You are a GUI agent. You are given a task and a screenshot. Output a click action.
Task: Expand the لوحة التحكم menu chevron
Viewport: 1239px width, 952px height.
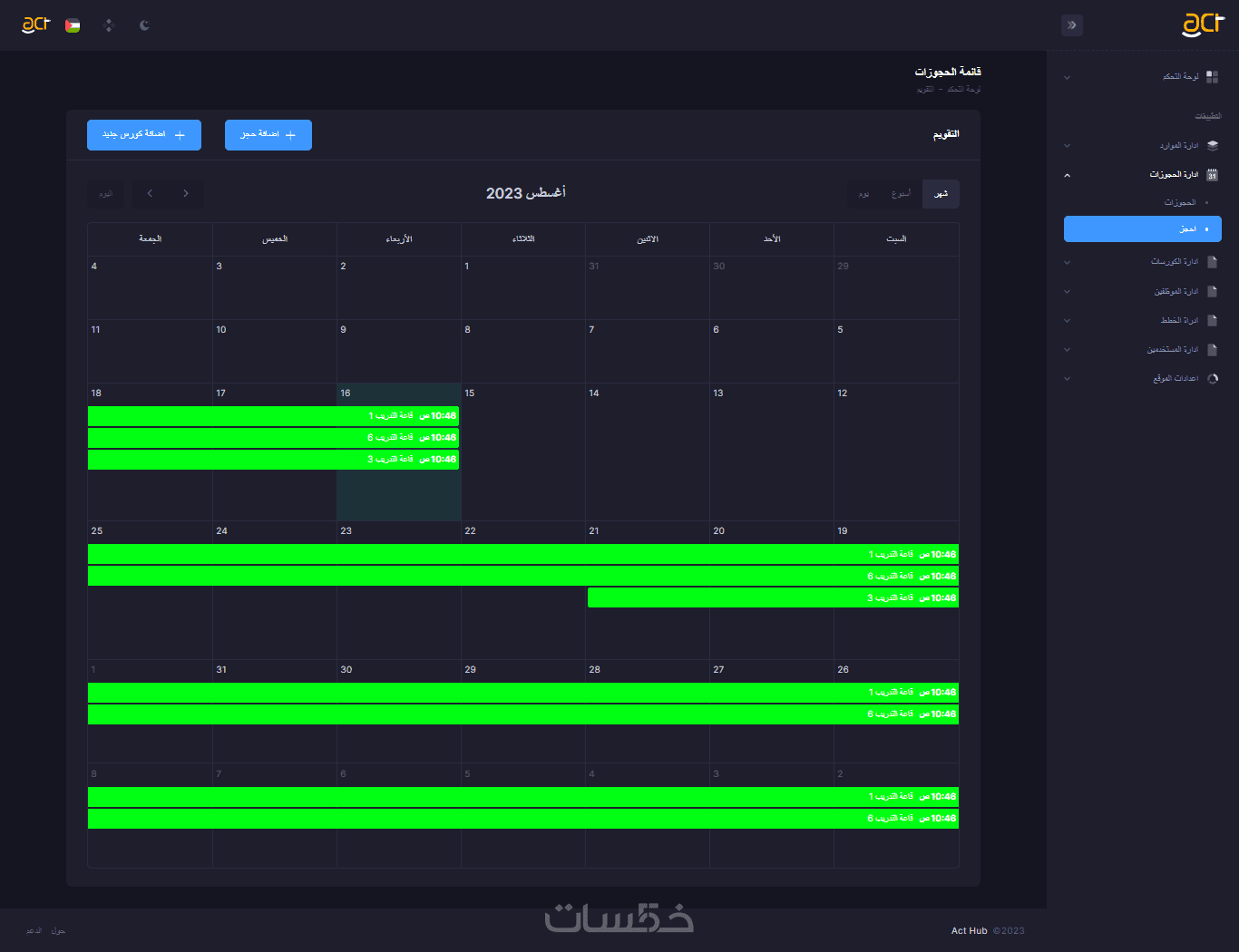[x=1068, y=77]
